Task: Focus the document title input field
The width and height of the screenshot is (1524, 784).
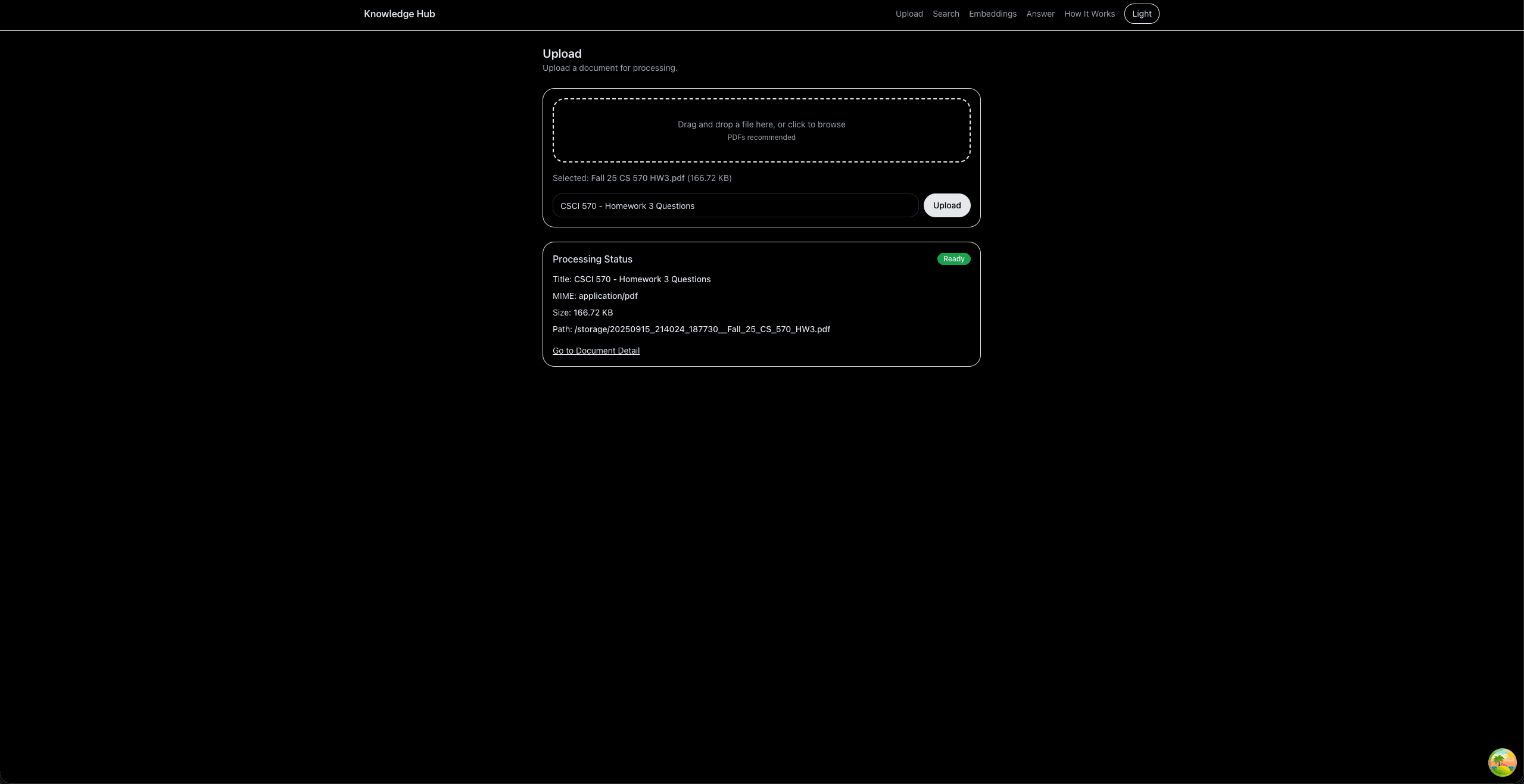Action: 735,205
